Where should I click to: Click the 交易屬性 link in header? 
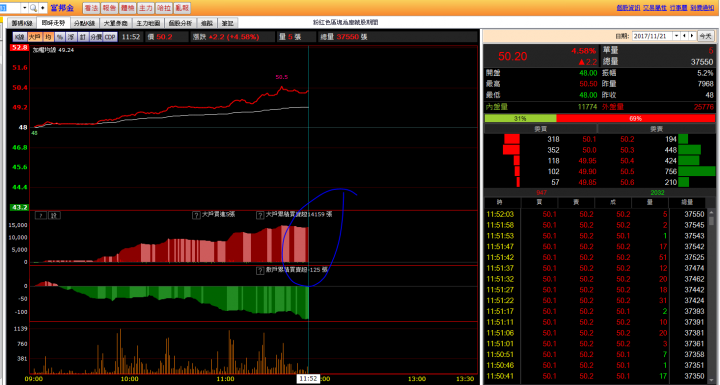click(654, 8)
